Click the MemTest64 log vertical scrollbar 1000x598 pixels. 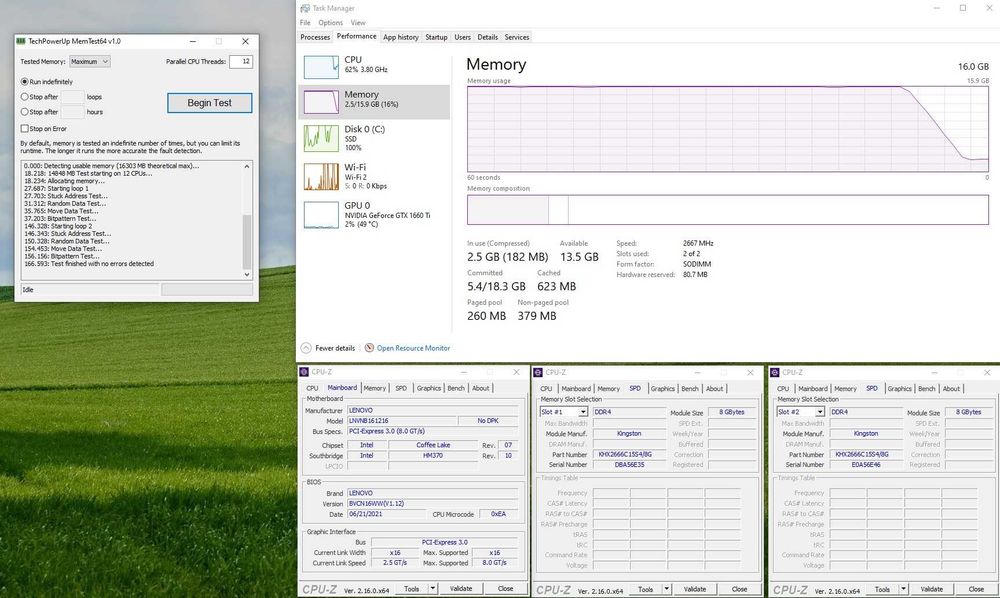(247, 220)
